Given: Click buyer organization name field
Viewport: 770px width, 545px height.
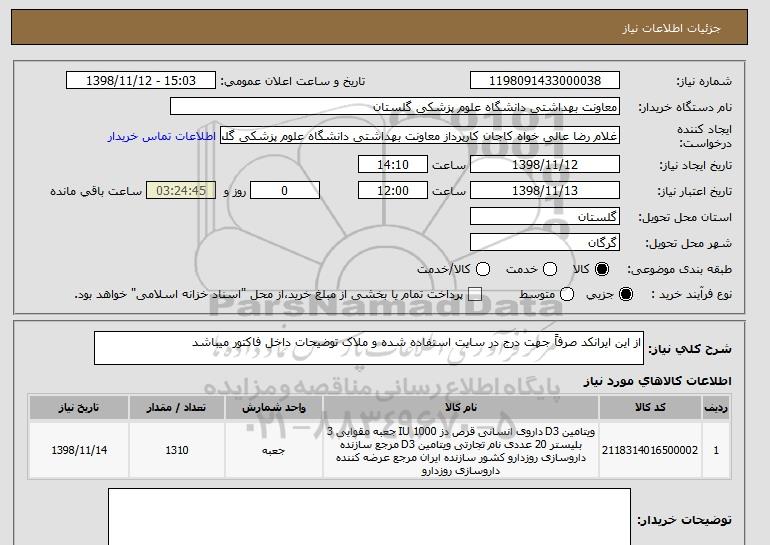Looking at the screenshot, I should click(x=395, y=107).
